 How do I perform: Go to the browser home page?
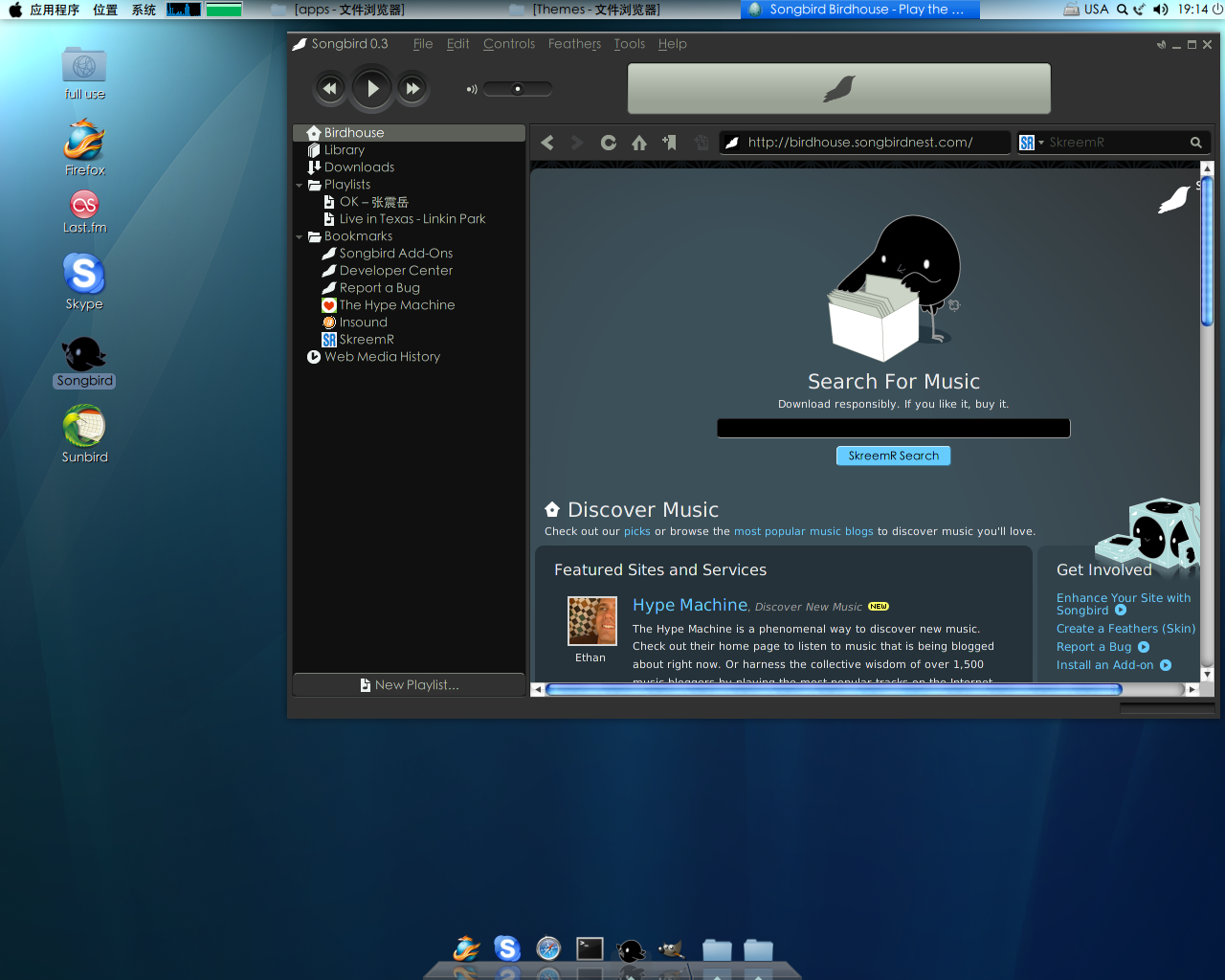tap(639, 143)
